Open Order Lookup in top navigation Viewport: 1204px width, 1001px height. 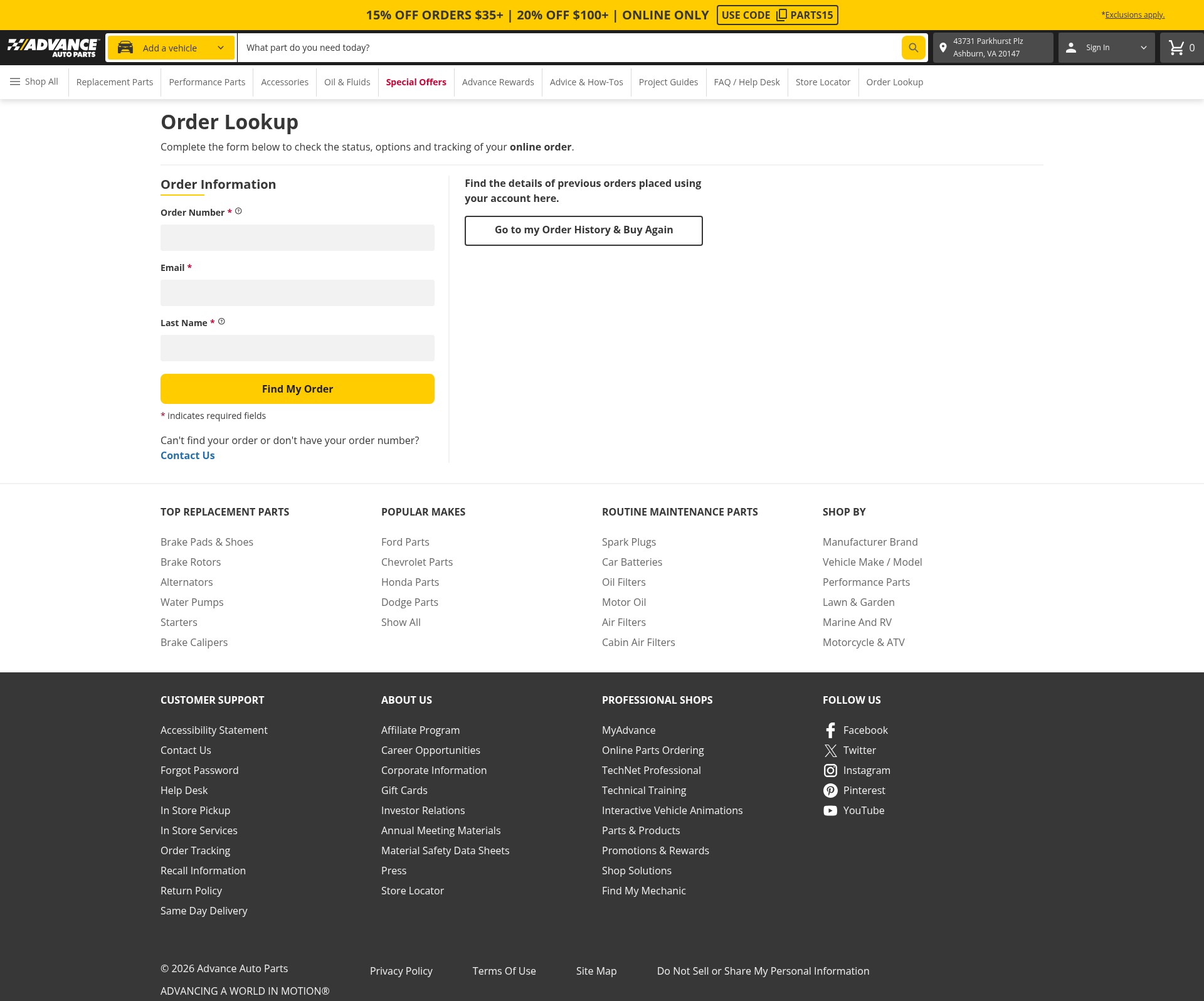coord(895,82)
